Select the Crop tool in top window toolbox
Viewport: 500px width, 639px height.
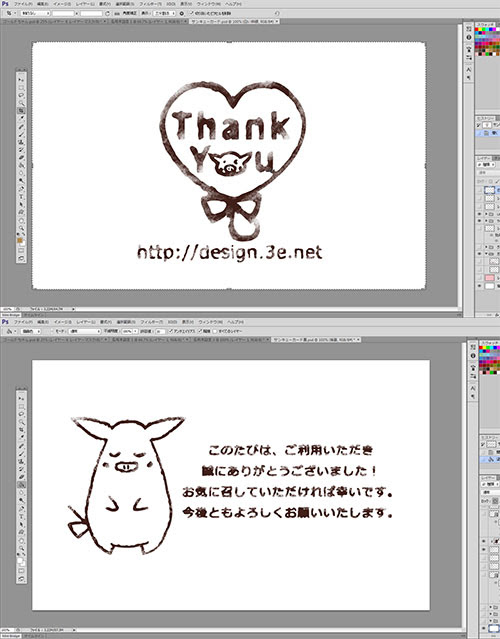pyautogui.click(x=22, y=111)
